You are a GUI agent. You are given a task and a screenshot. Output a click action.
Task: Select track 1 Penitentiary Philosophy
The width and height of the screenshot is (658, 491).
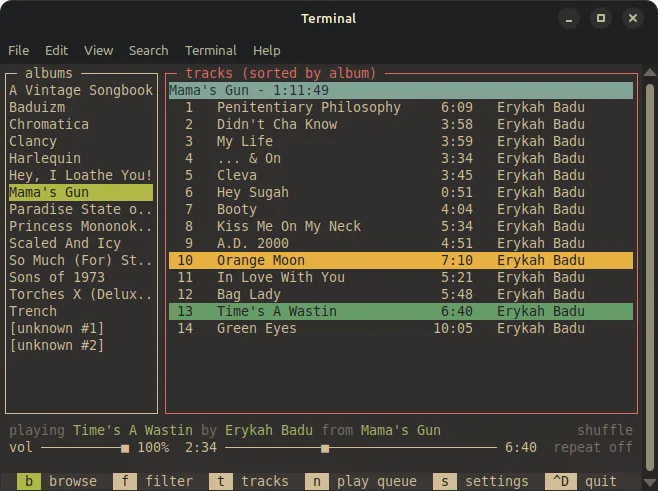tap(401, 107)
